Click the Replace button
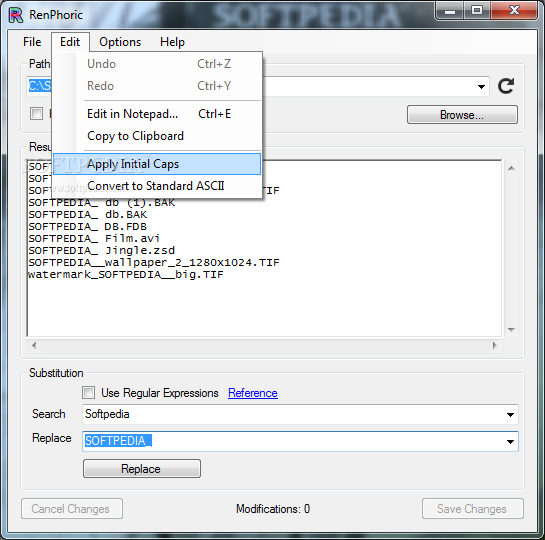Viewport: 545px width, 540px height. coord(142,469)
